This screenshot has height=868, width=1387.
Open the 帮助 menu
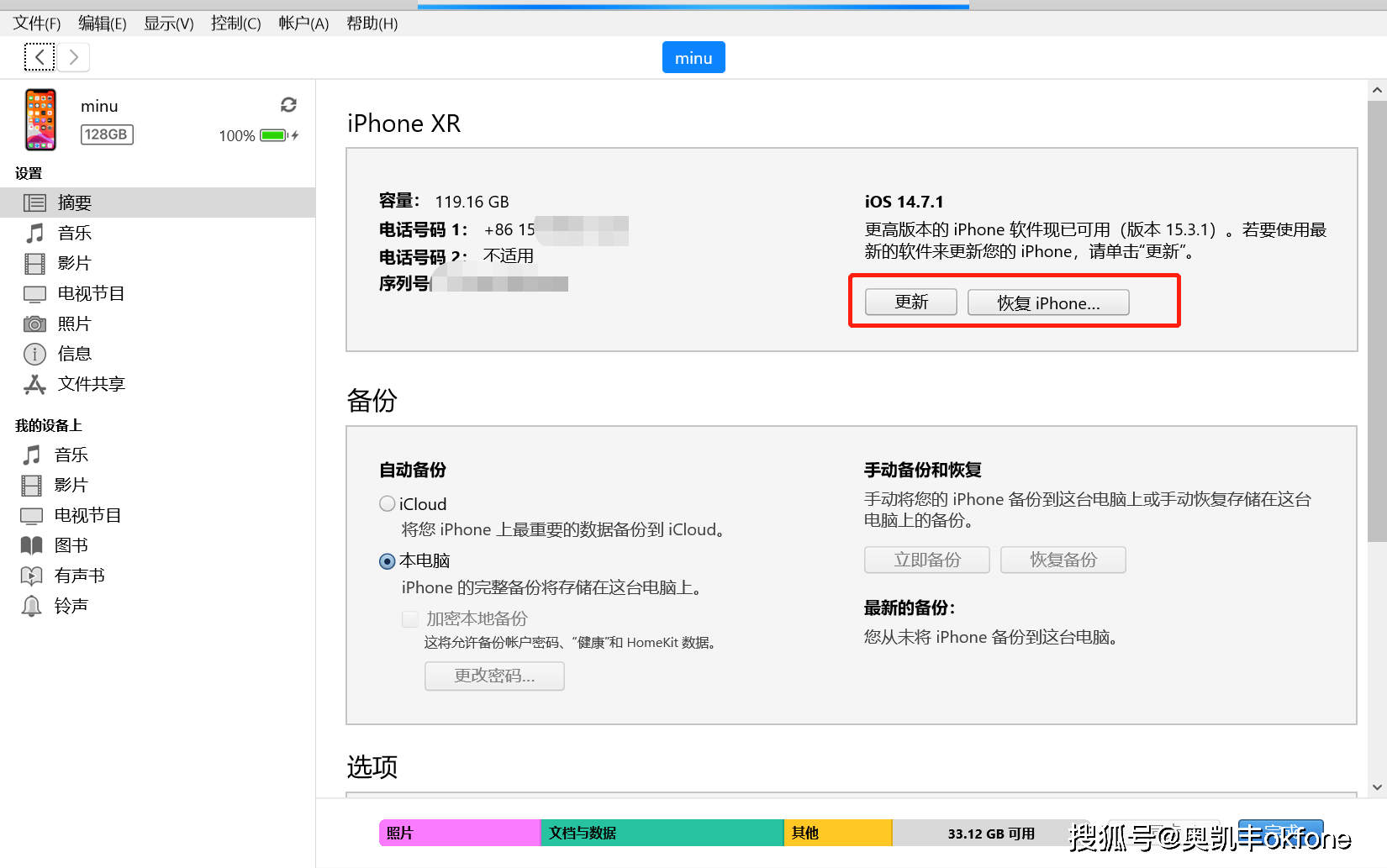(371, 23)
